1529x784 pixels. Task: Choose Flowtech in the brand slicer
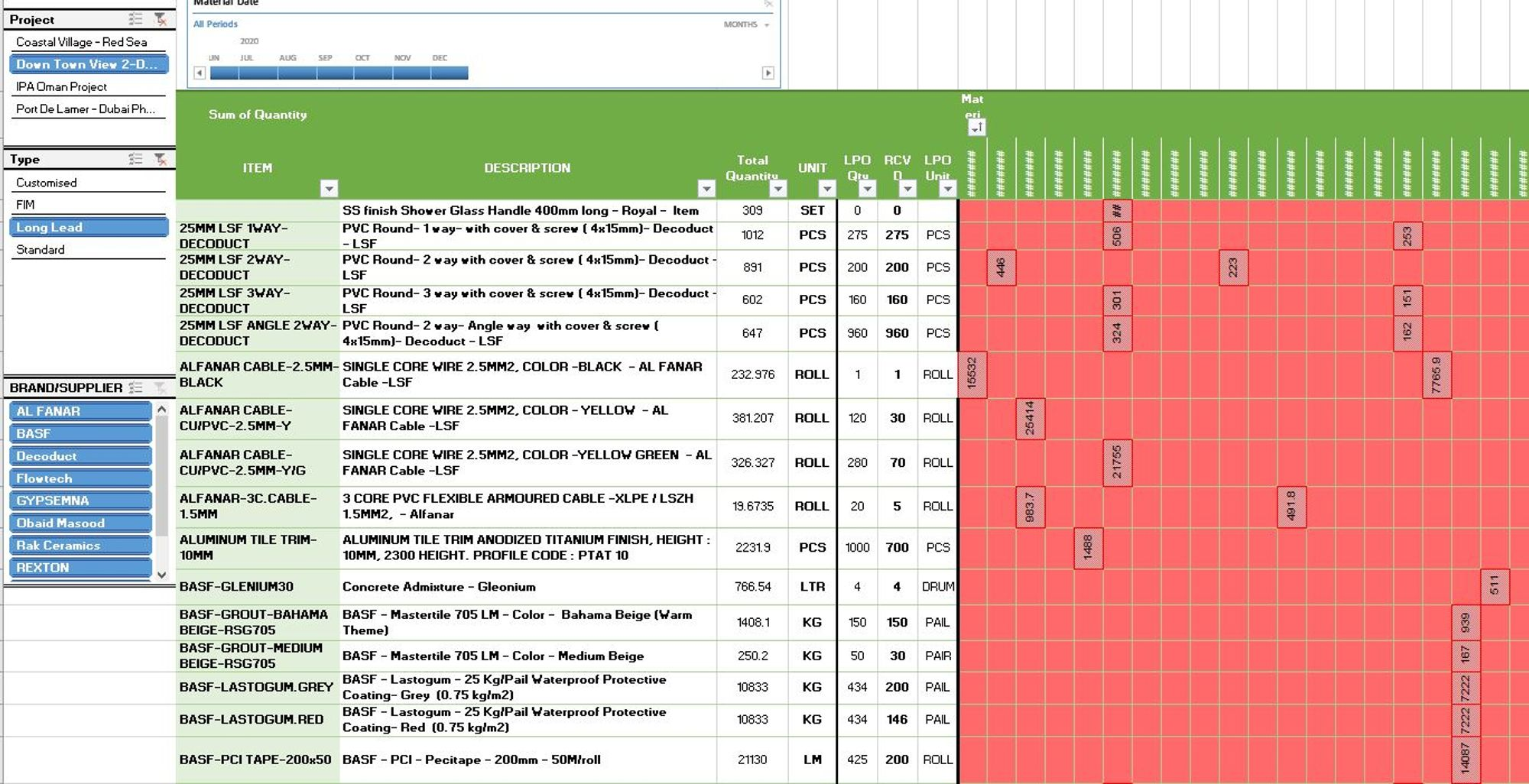tap(80, 478)
